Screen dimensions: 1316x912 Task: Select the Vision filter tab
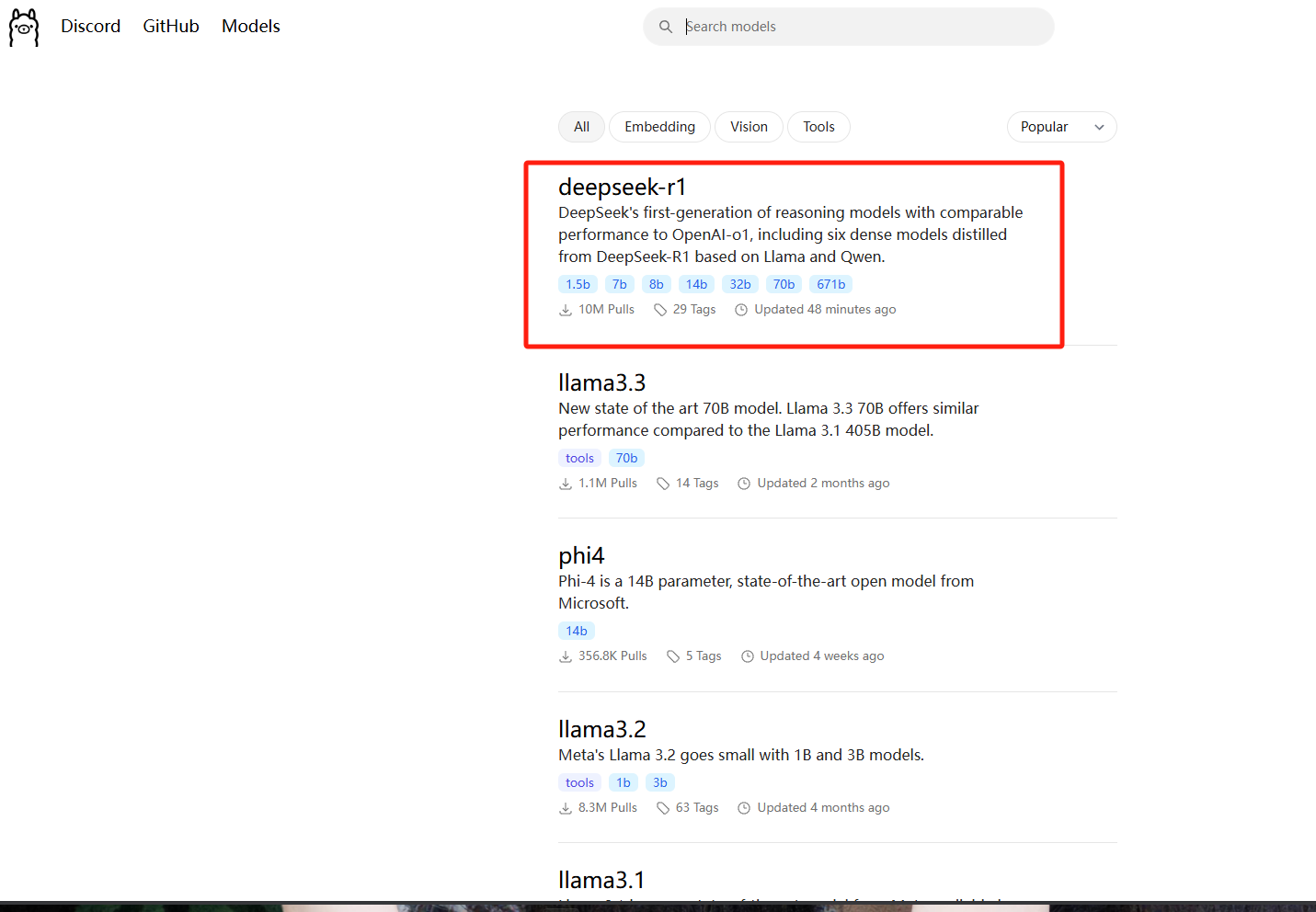point(749,127)
